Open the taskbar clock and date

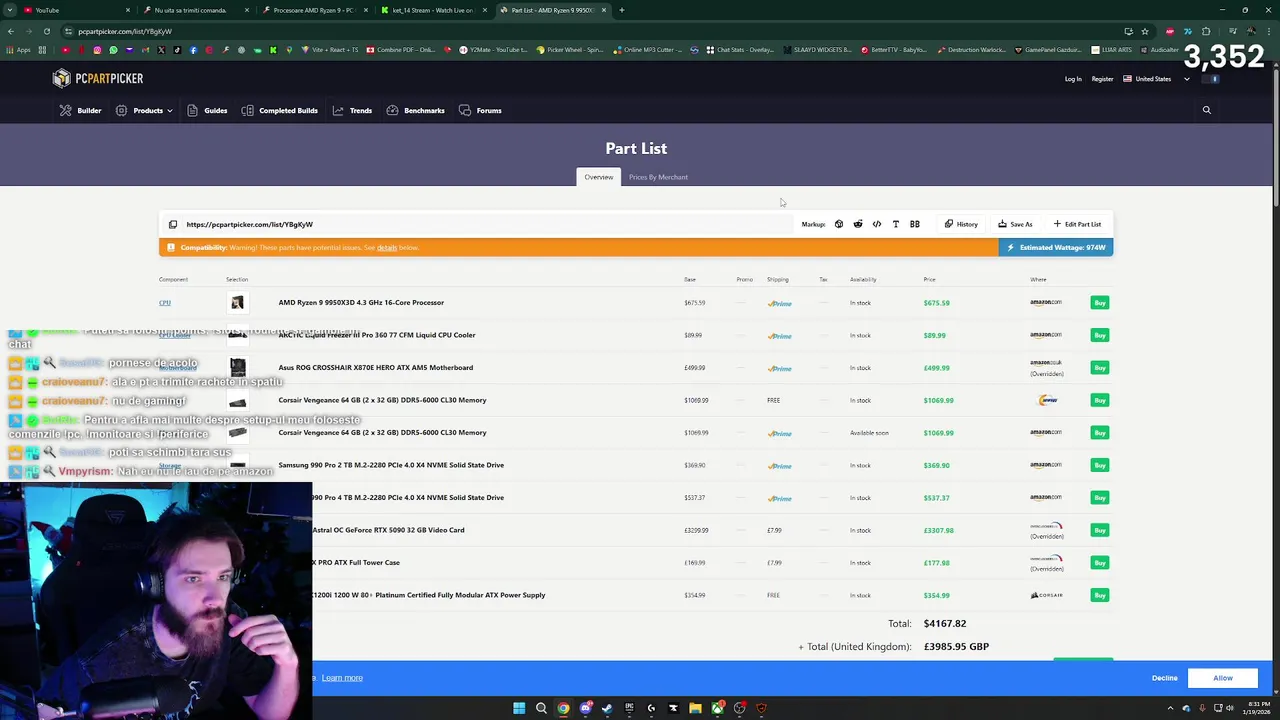coord(1257,708)
